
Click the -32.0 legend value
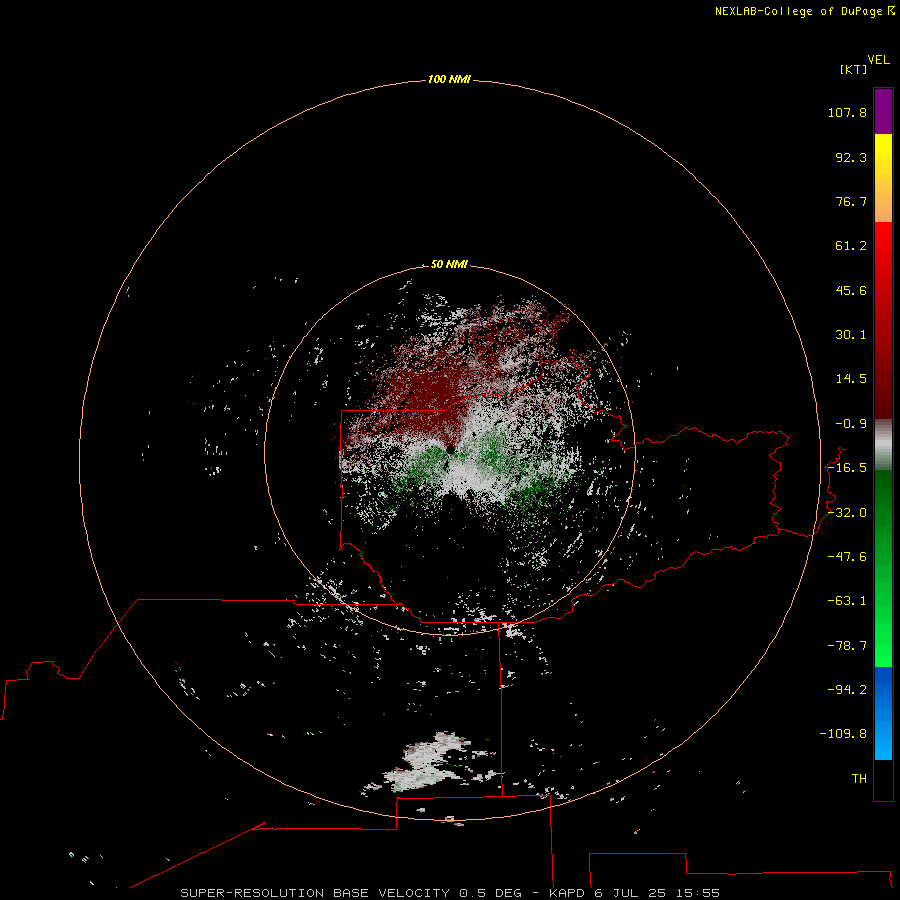847,513
